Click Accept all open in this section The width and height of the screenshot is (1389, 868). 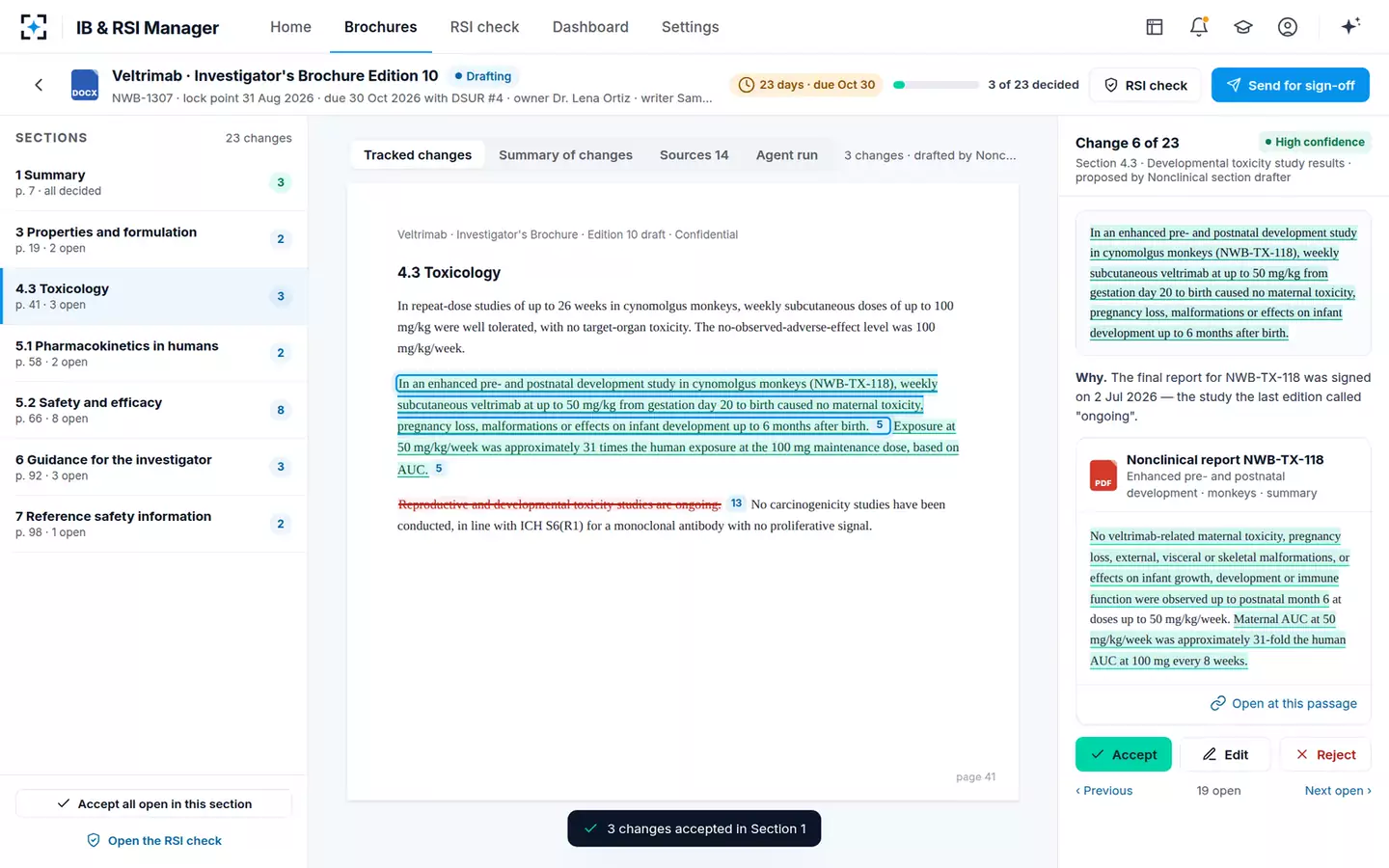pos(153,803)
